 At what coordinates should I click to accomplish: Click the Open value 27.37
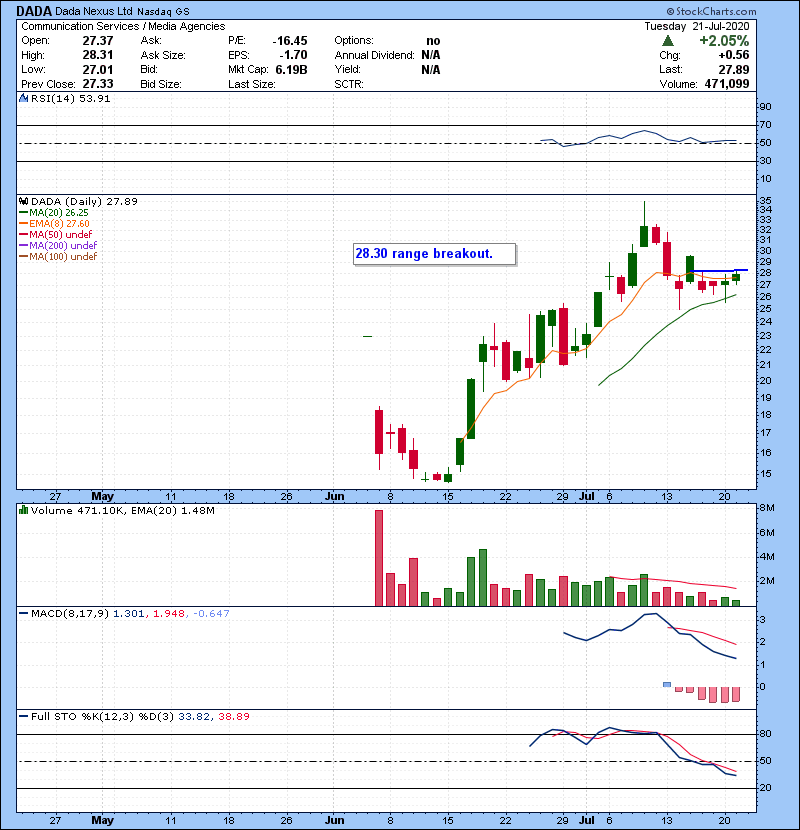[x=98, y=41]
